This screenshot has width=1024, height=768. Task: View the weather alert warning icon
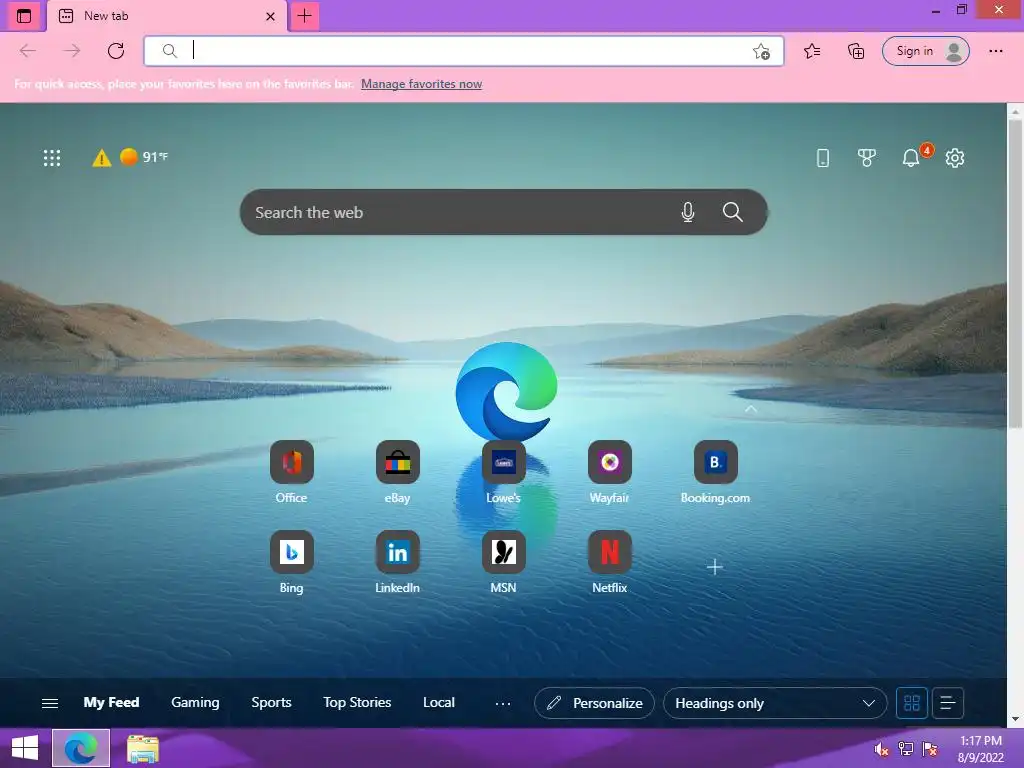(x=101, y=158)
